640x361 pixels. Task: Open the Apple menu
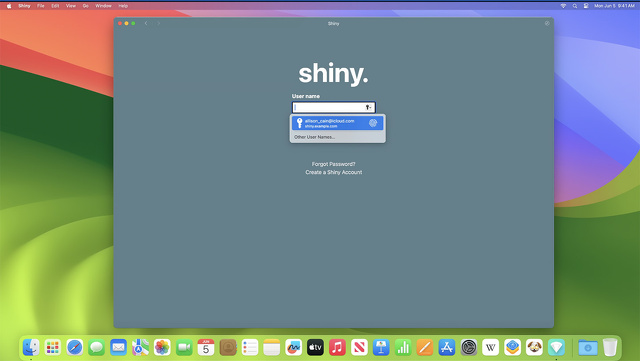point(9,6)
